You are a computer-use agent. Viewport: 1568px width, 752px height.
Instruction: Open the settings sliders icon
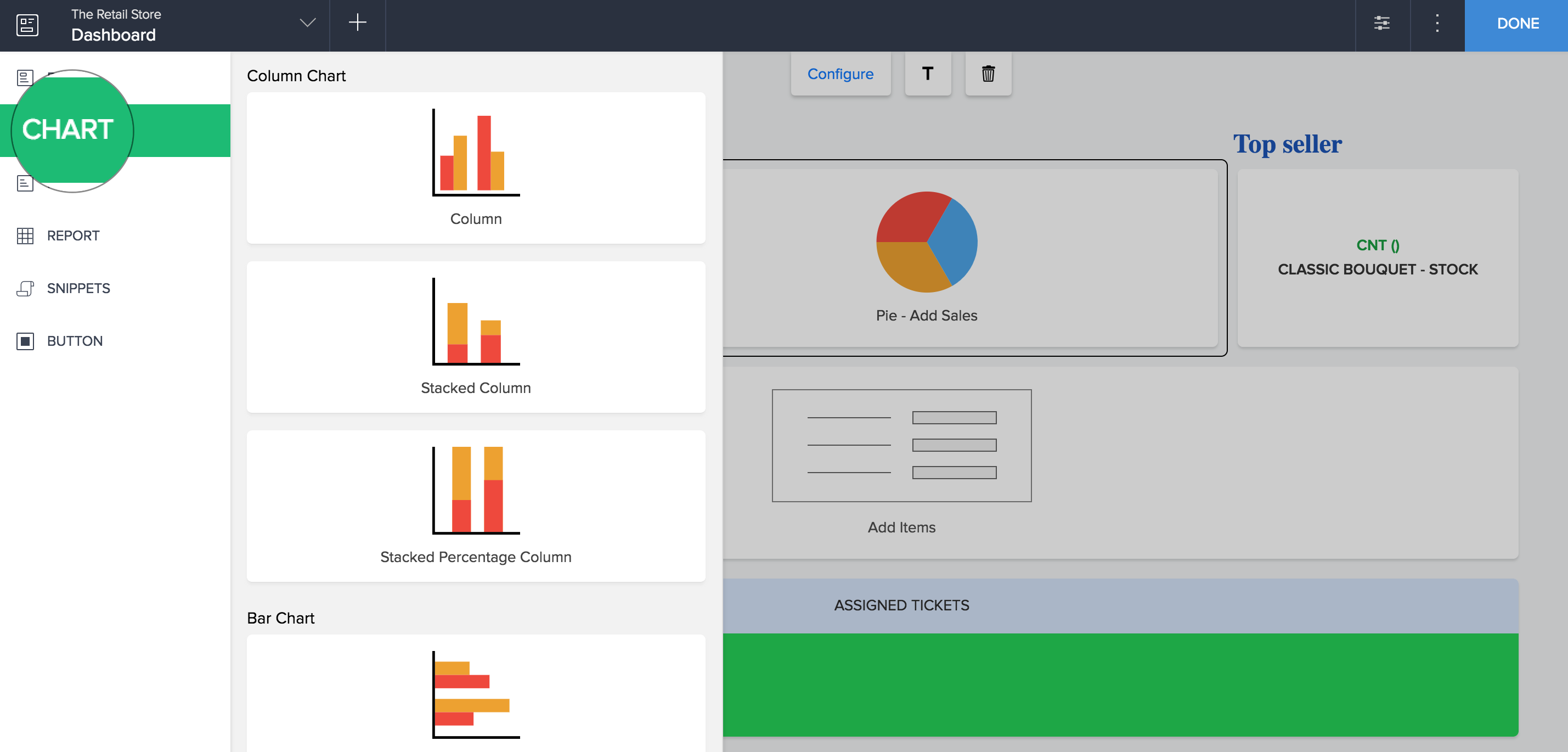coord(1382,23)
